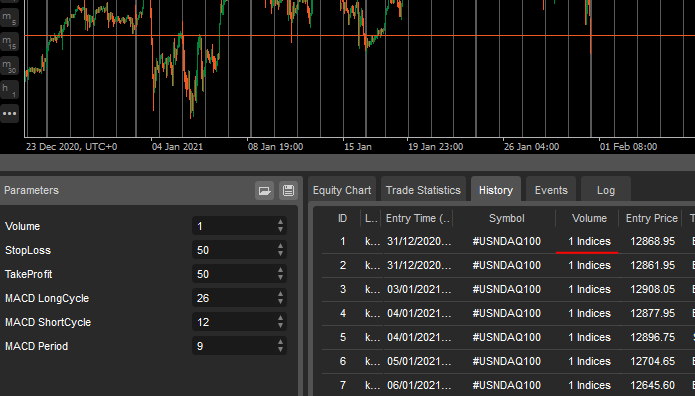Image resolution: width=695 pixels, height=396 pixels.
Task: Click the save parameters disk icon
Action: pos(289,191)
